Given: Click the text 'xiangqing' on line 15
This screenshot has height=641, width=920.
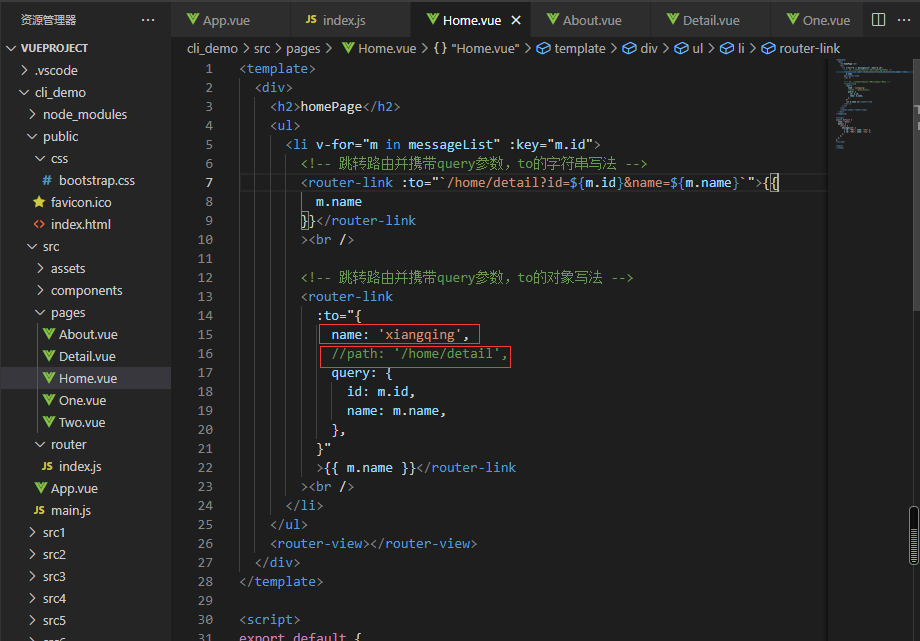Looking at the screenshot, I should coord(420,335).
